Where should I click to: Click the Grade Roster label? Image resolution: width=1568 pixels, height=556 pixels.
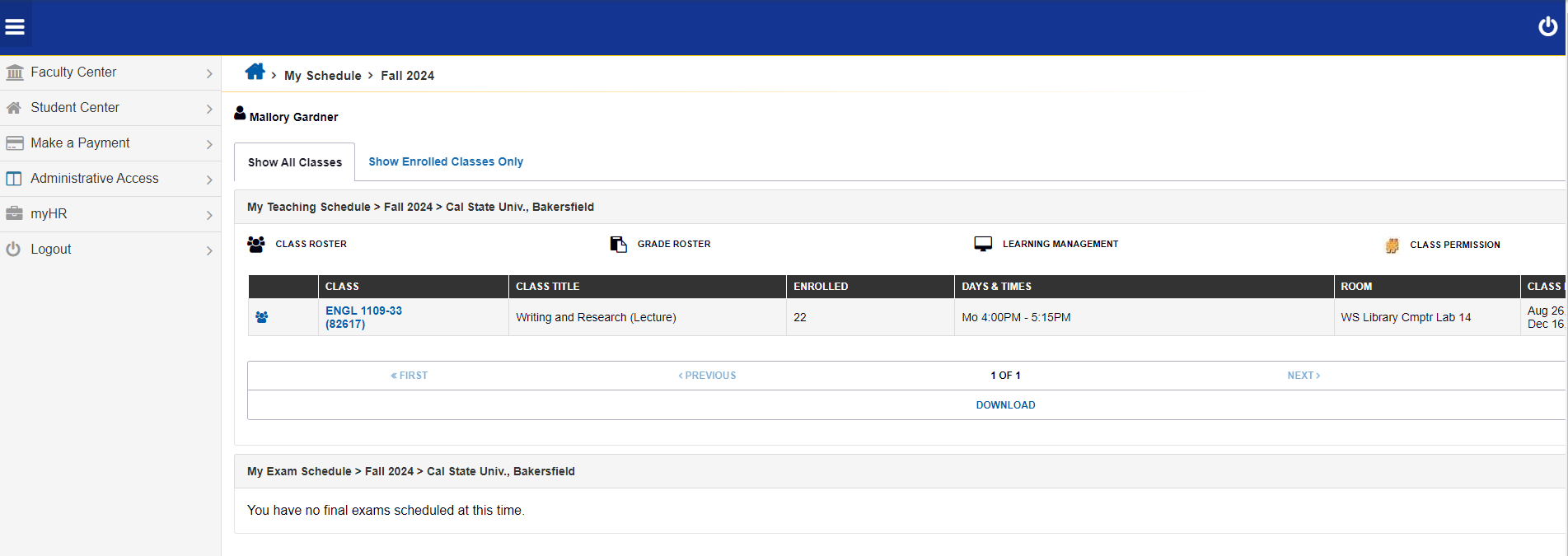pos(674,244)
